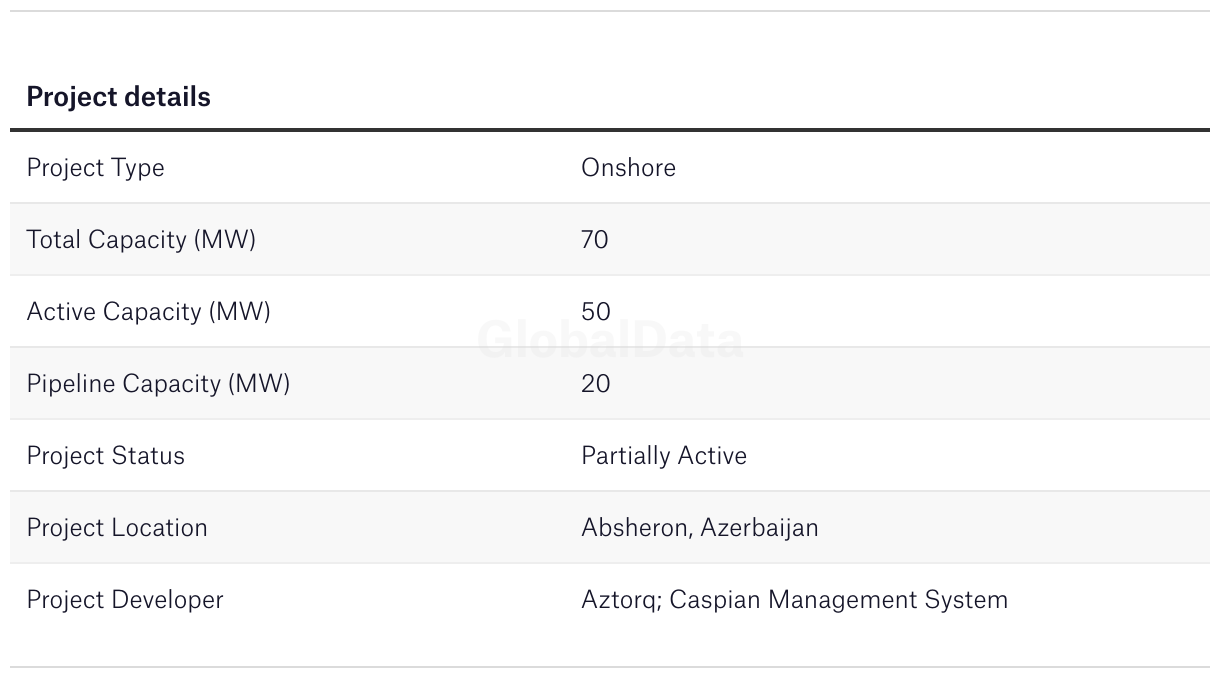Viewport: 1220px width, 678px height.
Task: Select the total capacity value "70"
Action: click(x=594, y=240)
